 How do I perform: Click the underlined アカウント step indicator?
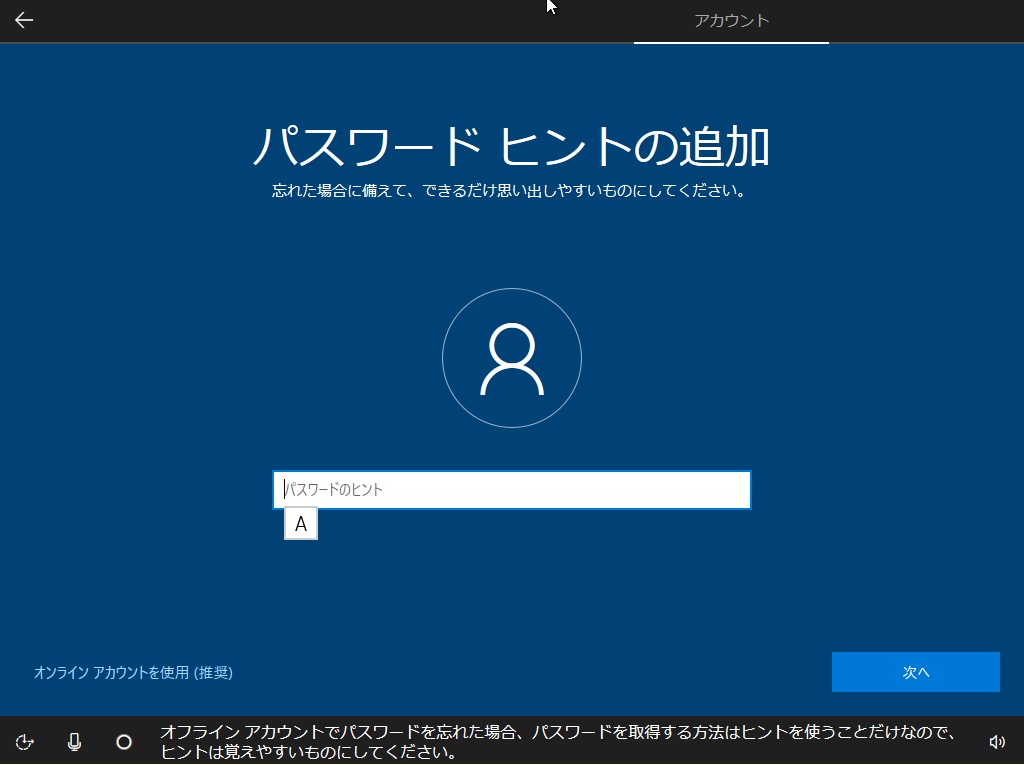click(731, 20)
